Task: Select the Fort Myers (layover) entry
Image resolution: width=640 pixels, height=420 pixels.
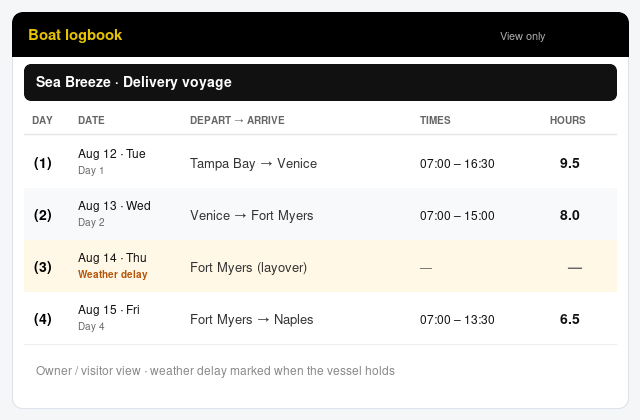Action: [x=249, y=268]
